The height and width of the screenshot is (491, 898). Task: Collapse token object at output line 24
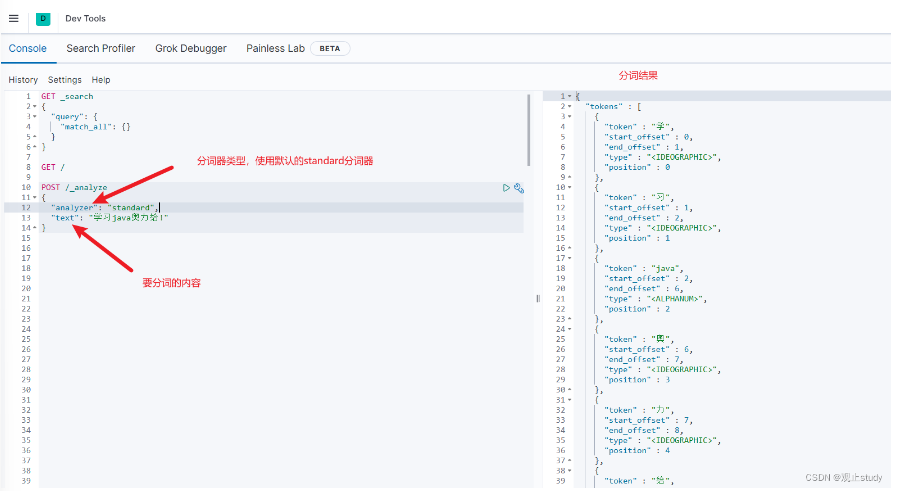click(569, 329)
